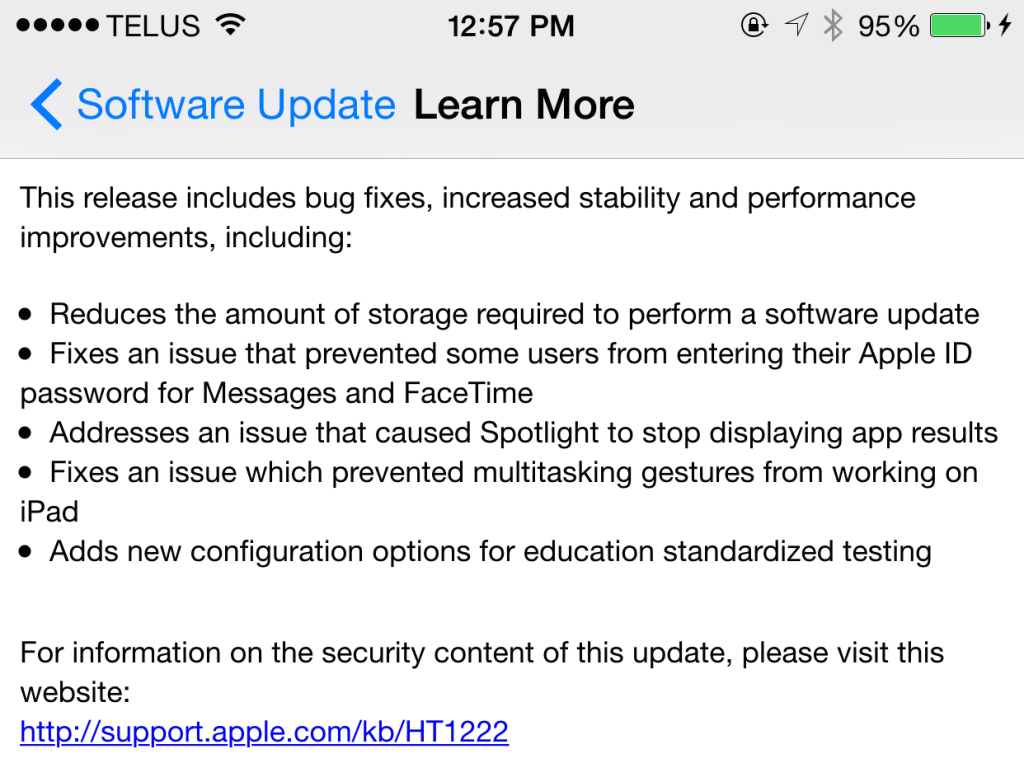Go back to Software Update
This screenshot has height=763, width=1024.
(235, 105)
